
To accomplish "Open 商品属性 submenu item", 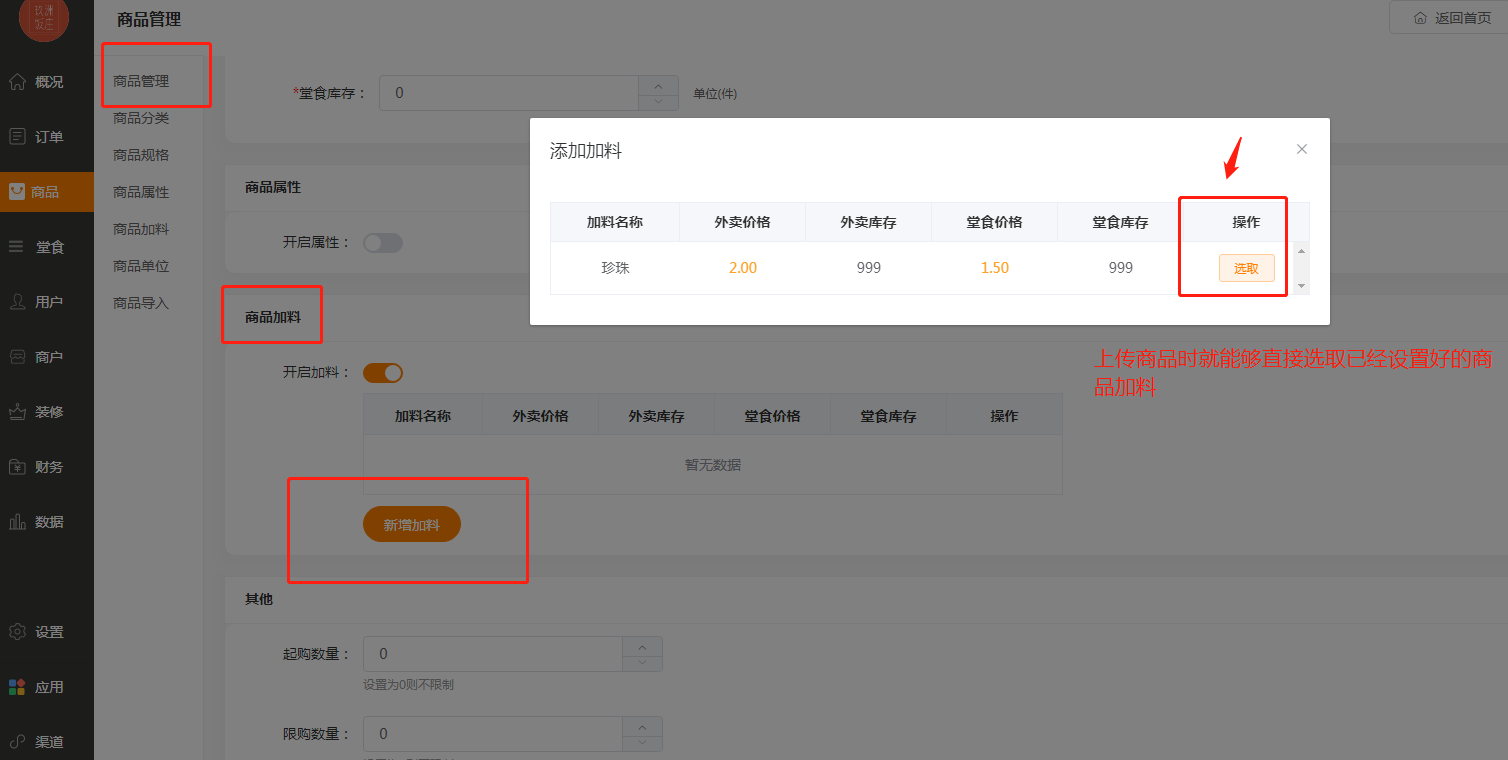I will (141, 192).
